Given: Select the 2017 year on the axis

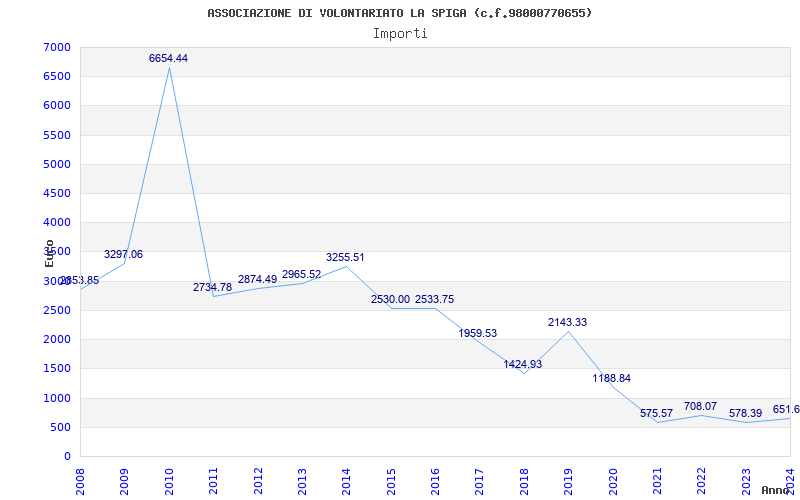Looking at the screenshot, I should [480, 482].
